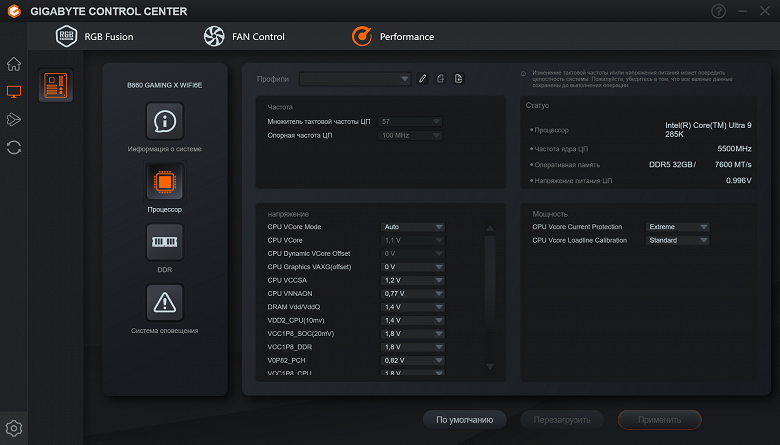Expand CPU Vcore Current Protection dropdown

click(677, 227)
